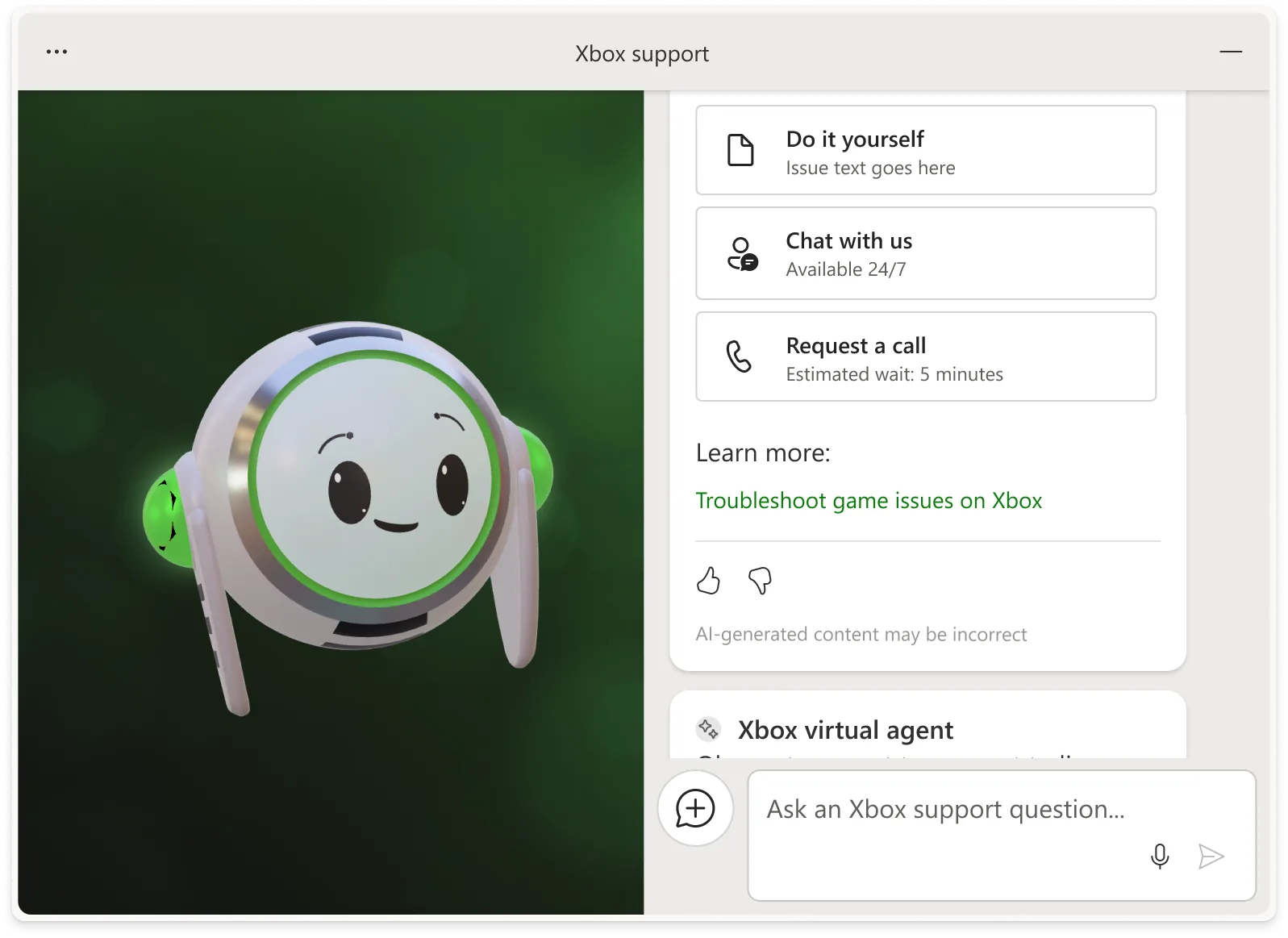Focus the Ask an Xbox support question field

coord(1002,836)
